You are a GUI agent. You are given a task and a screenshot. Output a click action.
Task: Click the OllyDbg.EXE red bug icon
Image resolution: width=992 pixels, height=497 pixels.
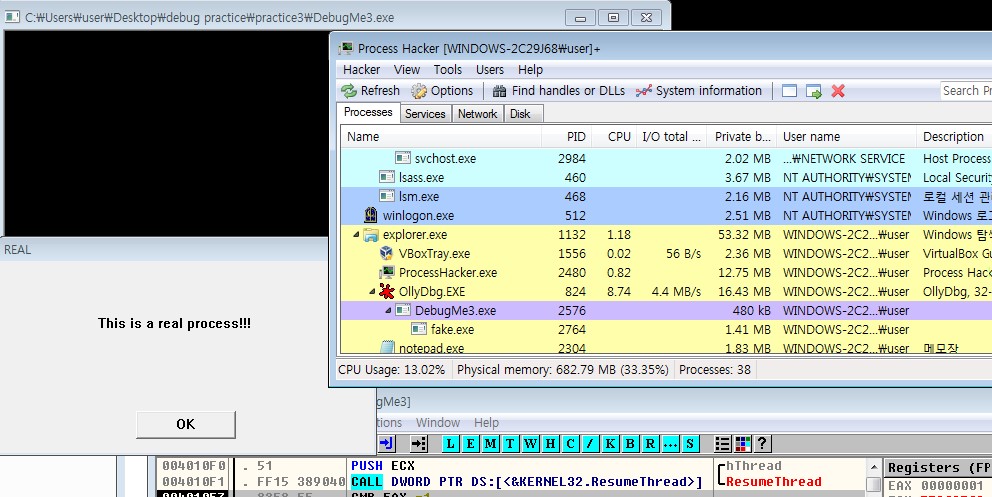tap(387, 291)
